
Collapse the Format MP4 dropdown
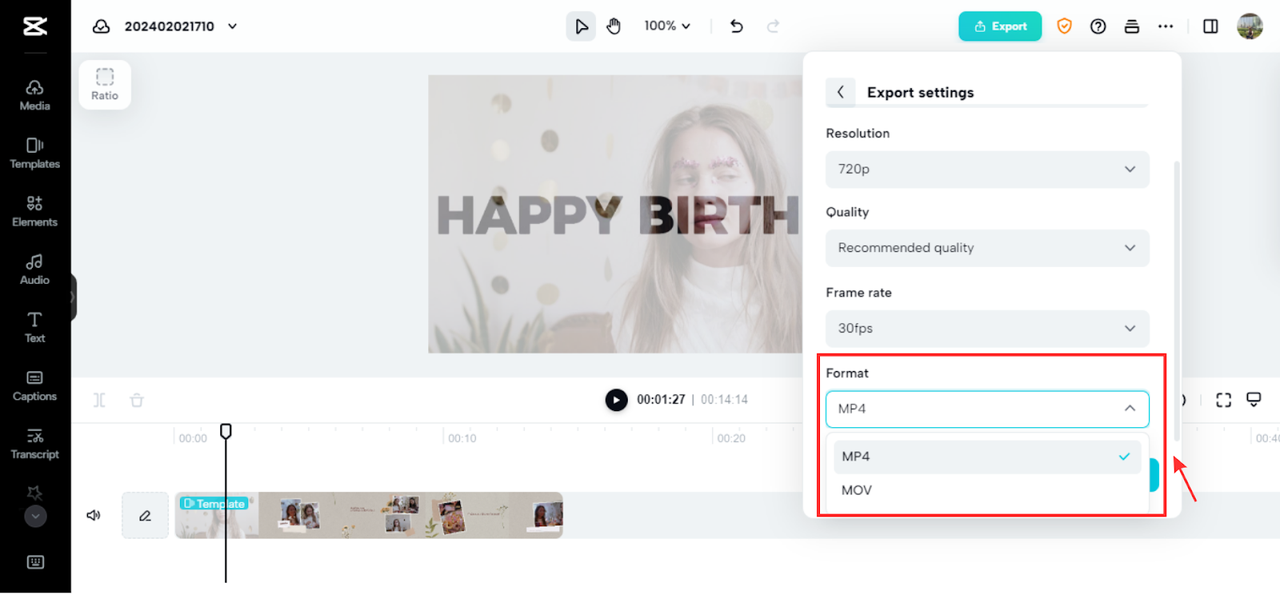tap(987, 408)
